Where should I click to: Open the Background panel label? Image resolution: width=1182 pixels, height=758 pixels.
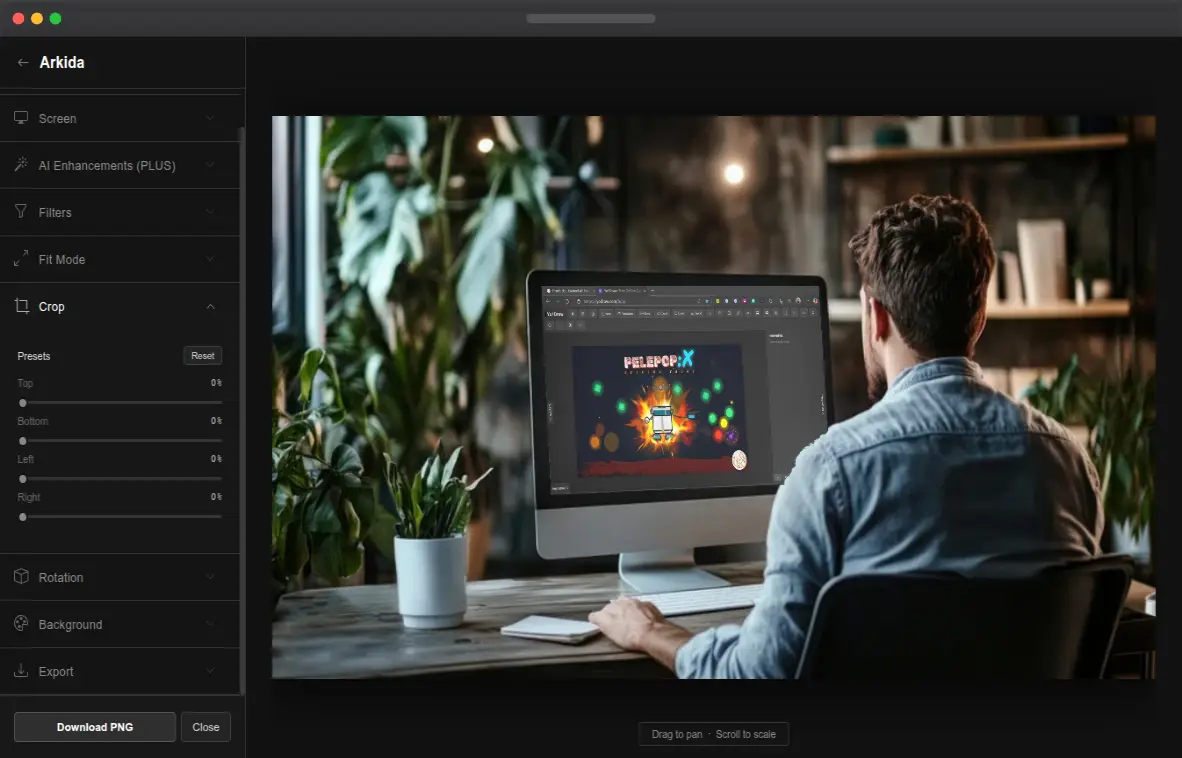pyautogui.click(x=70, y=625)
